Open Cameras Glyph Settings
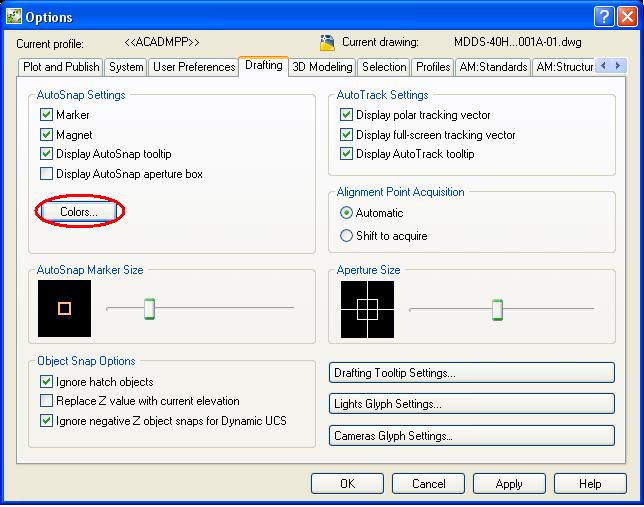644x507 pixels. (x=472, y=436)
